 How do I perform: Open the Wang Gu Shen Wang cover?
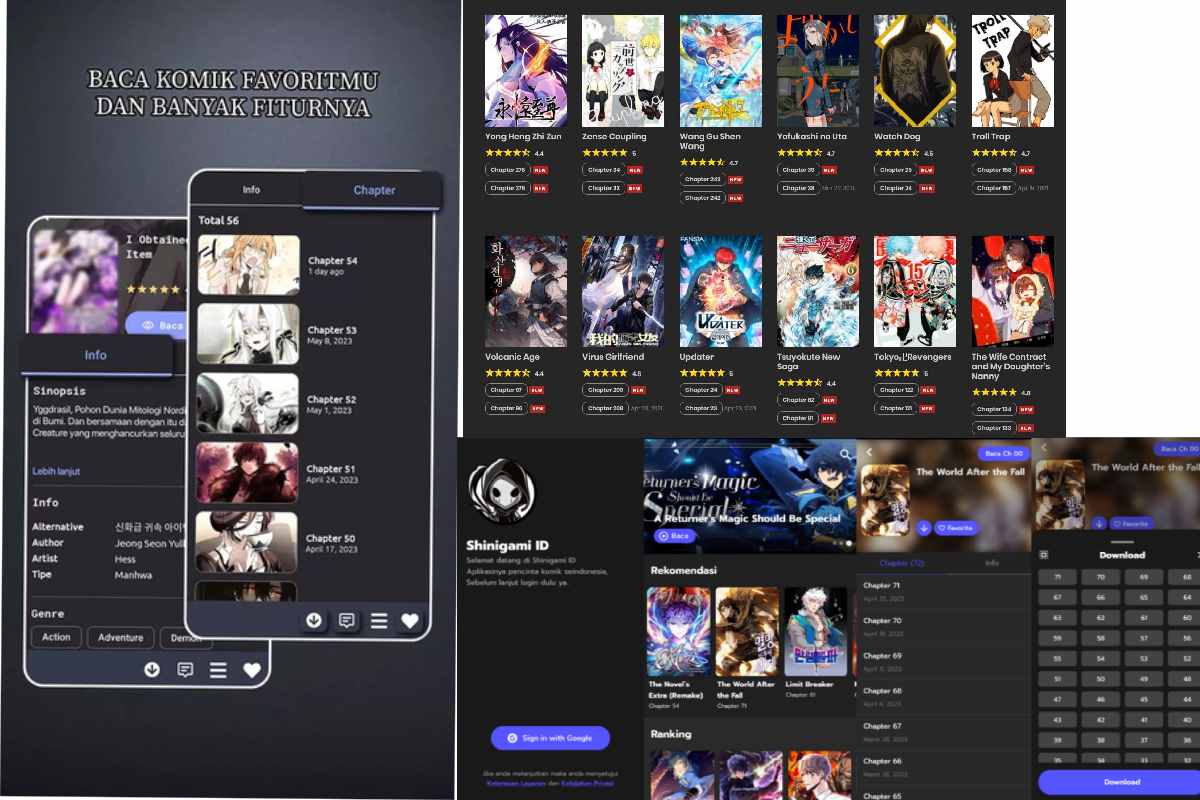coord(721,71)
